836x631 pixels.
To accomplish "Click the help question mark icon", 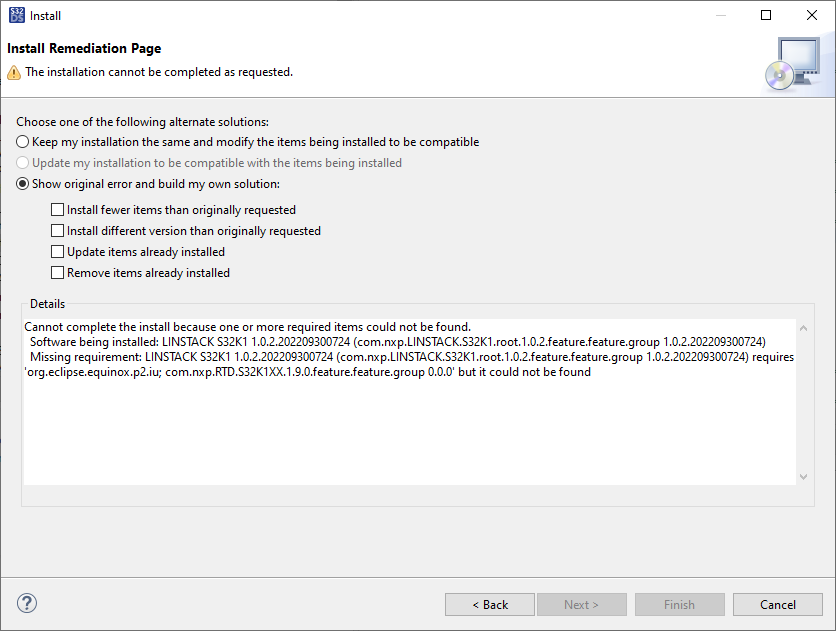I will [27, 603].
